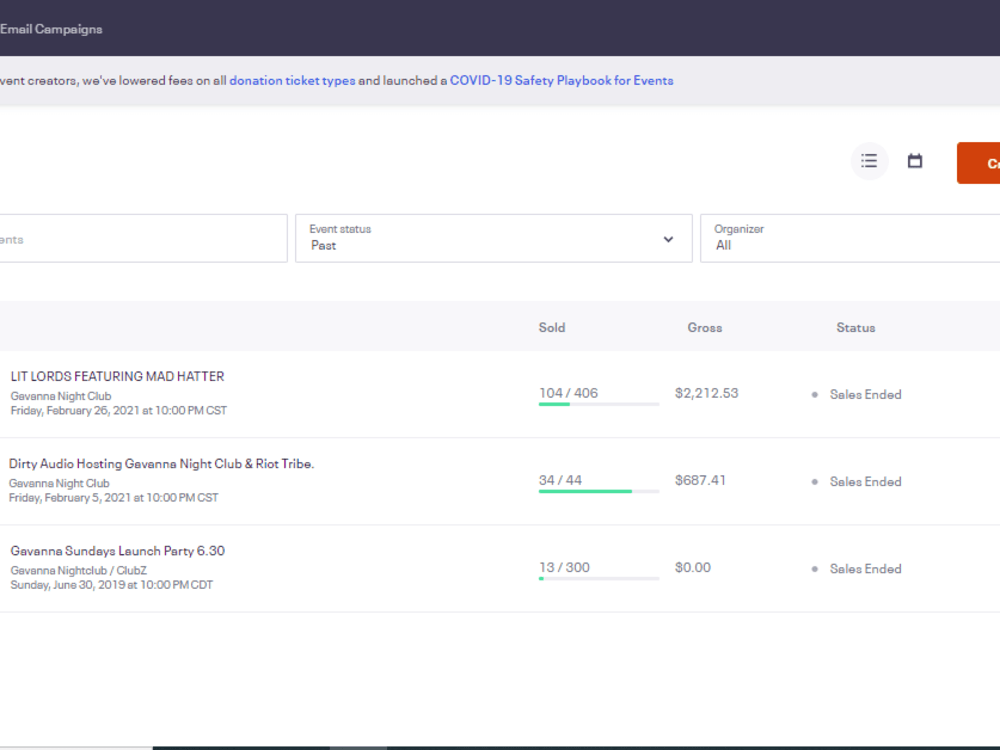
Task: Open the Email Campaigns menu item
Action: coord(51,29)
